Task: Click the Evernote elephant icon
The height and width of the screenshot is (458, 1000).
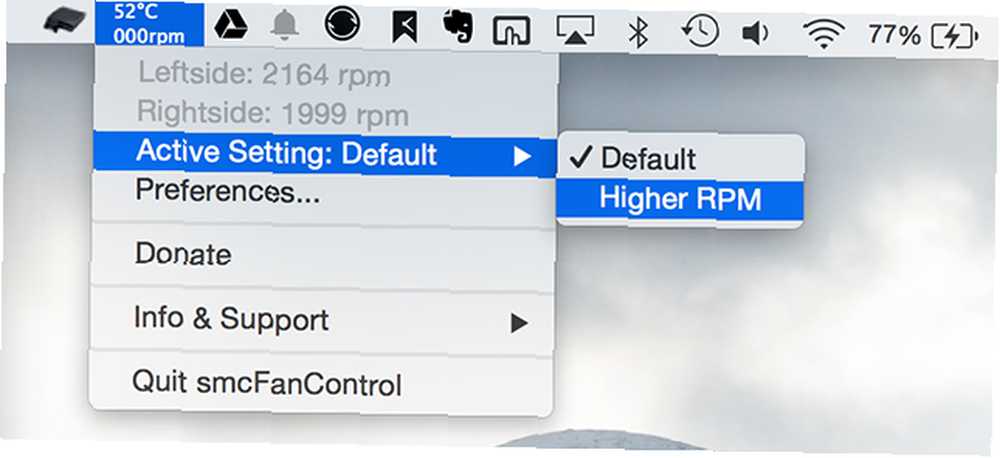Action: (x=457, y=27)
